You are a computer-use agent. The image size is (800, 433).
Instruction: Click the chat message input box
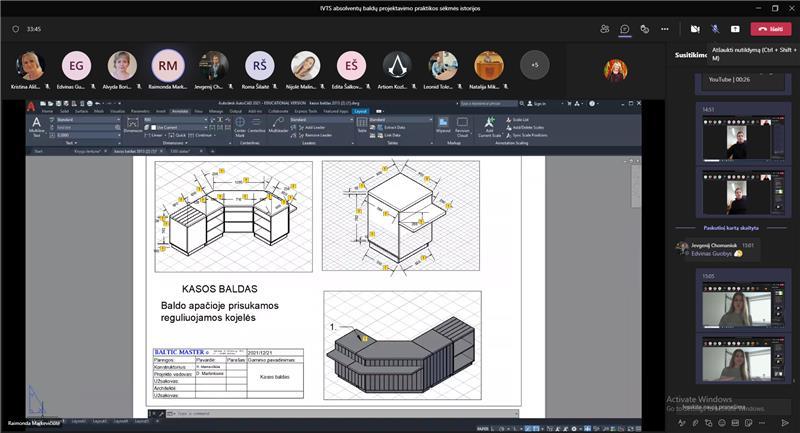click(730, 407)
